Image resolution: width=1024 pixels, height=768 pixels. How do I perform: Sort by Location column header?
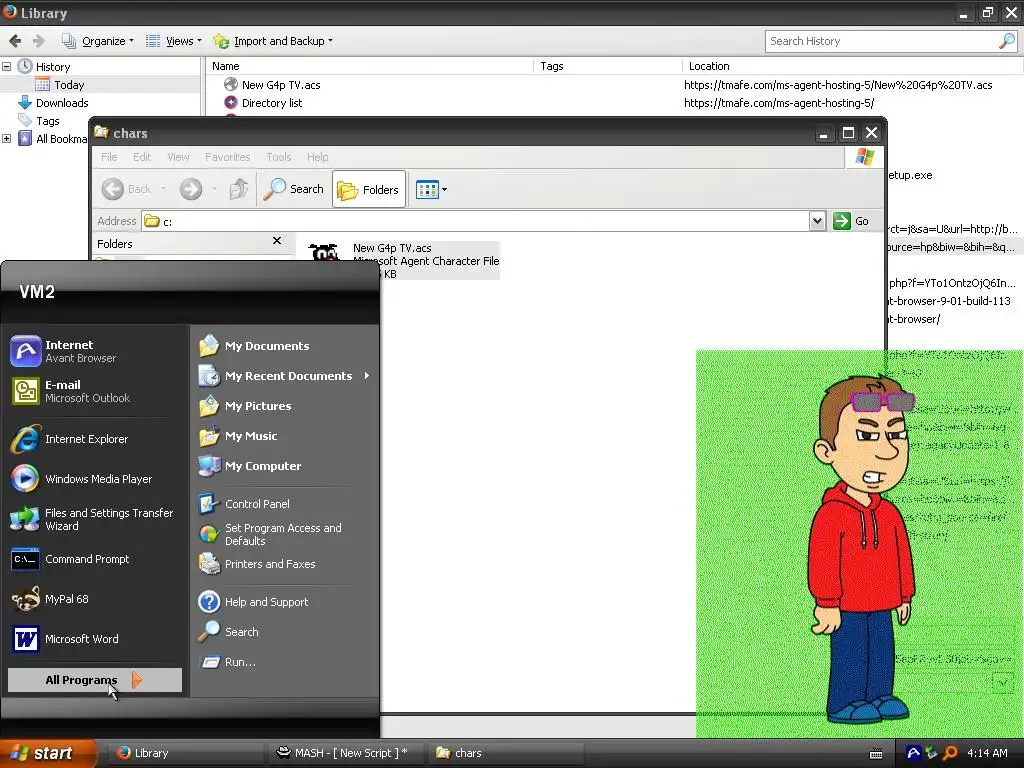pos(709,66)
